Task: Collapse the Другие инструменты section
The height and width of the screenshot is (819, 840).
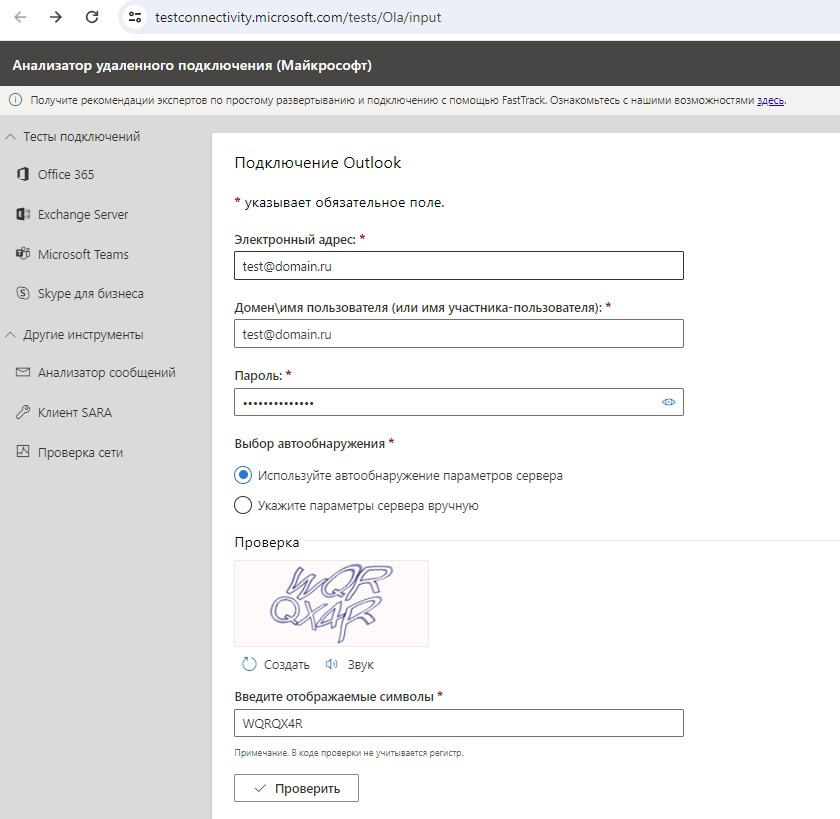Action: pyautogui.click(x=11, y=335)
